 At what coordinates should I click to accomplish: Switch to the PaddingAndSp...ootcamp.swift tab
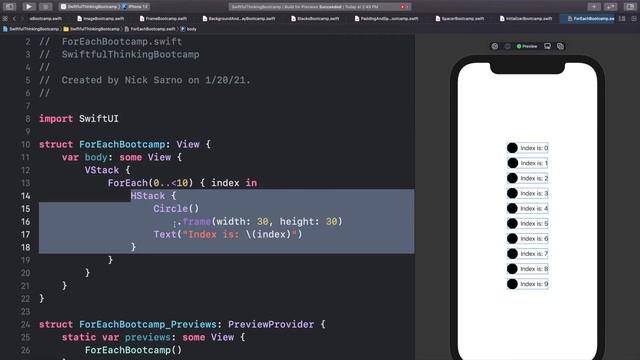point(387,18)
